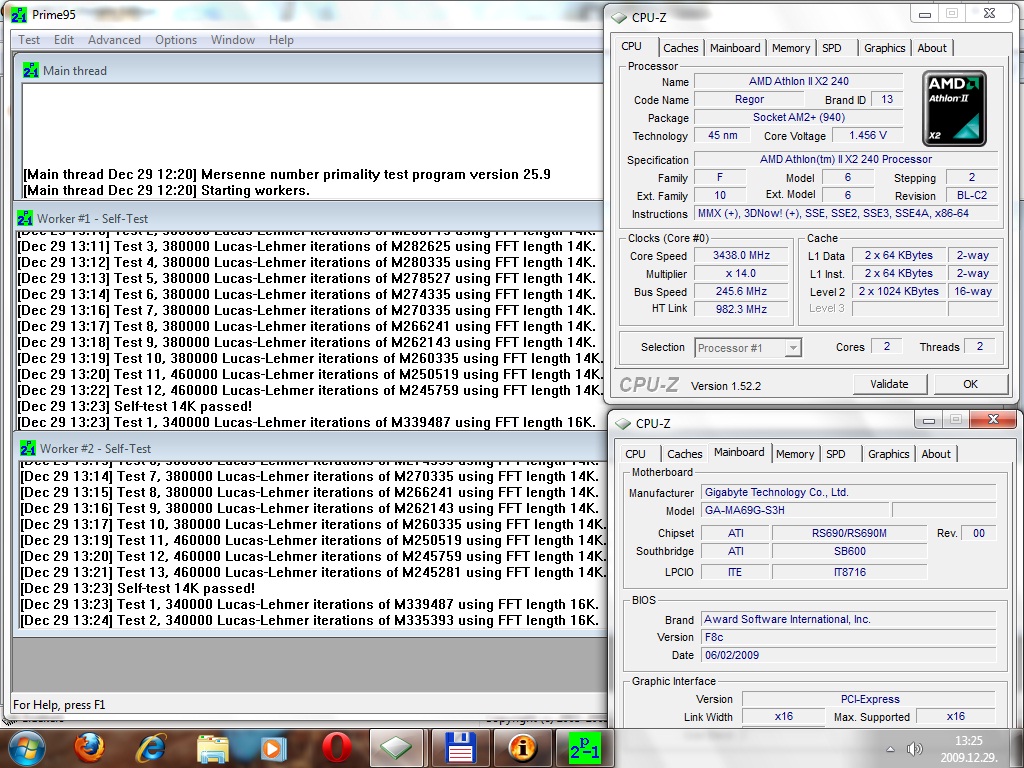Click the volume speaker tray icon
Viewport: 1024px width, 768px height.
[914, 748]
